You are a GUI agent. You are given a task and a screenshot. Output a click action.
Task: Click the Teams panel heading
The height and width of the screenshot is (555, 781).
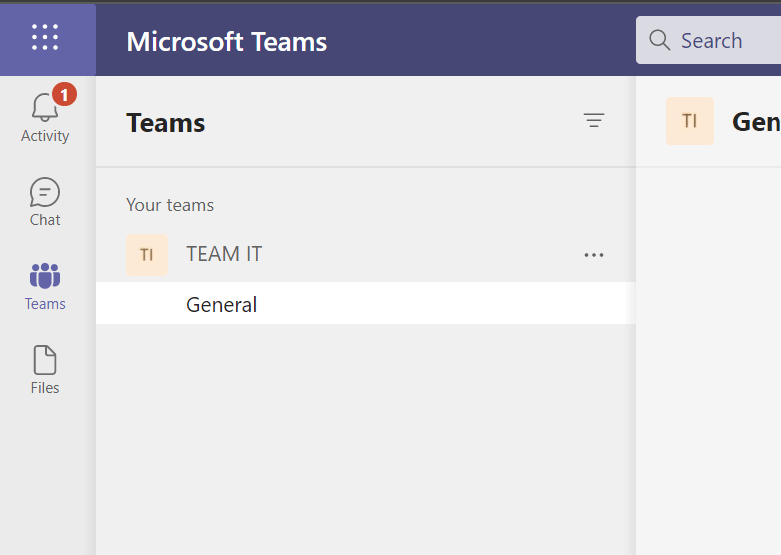tap(165, 123)
